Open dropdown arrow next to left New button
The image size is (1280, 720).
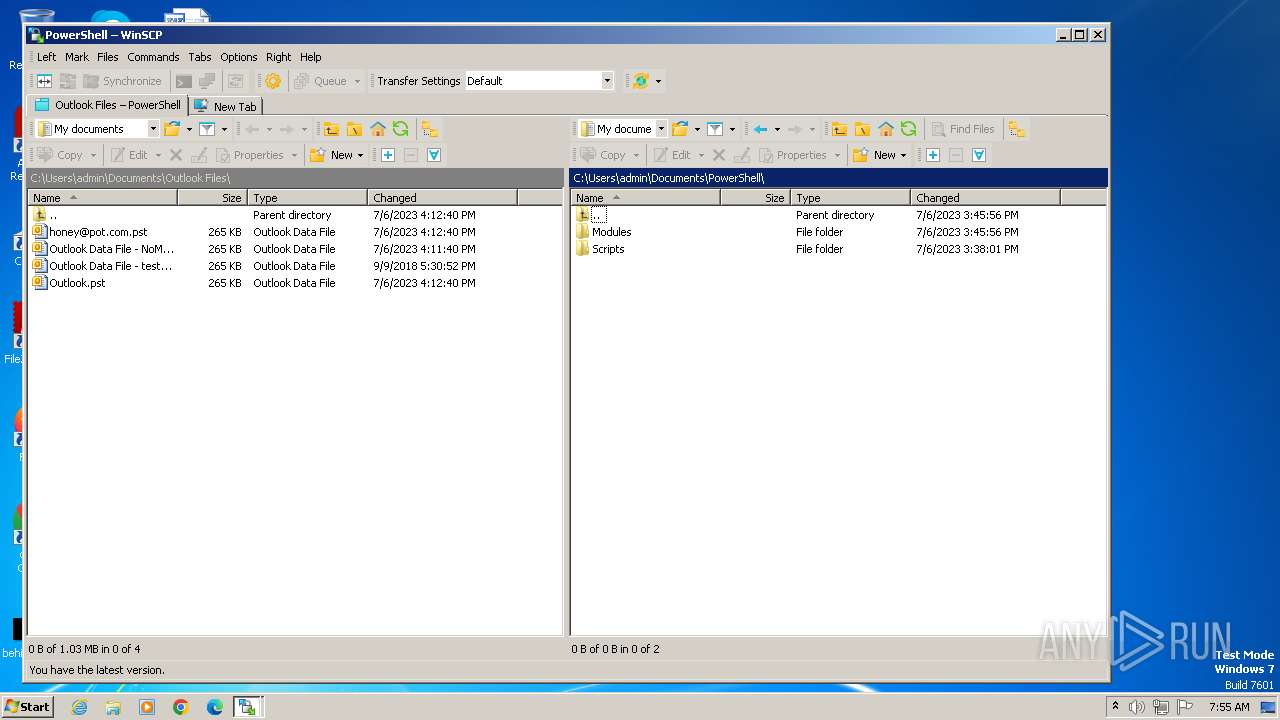(x=360, y=155)
